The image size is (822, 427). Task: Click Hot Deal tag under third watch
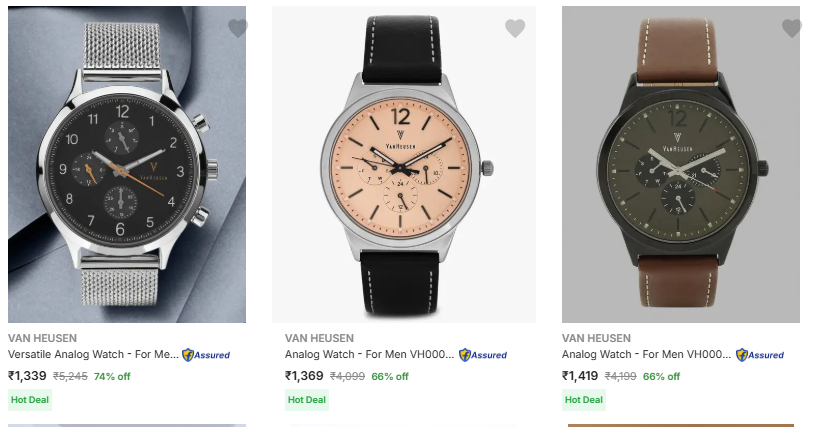coord(583,400)
